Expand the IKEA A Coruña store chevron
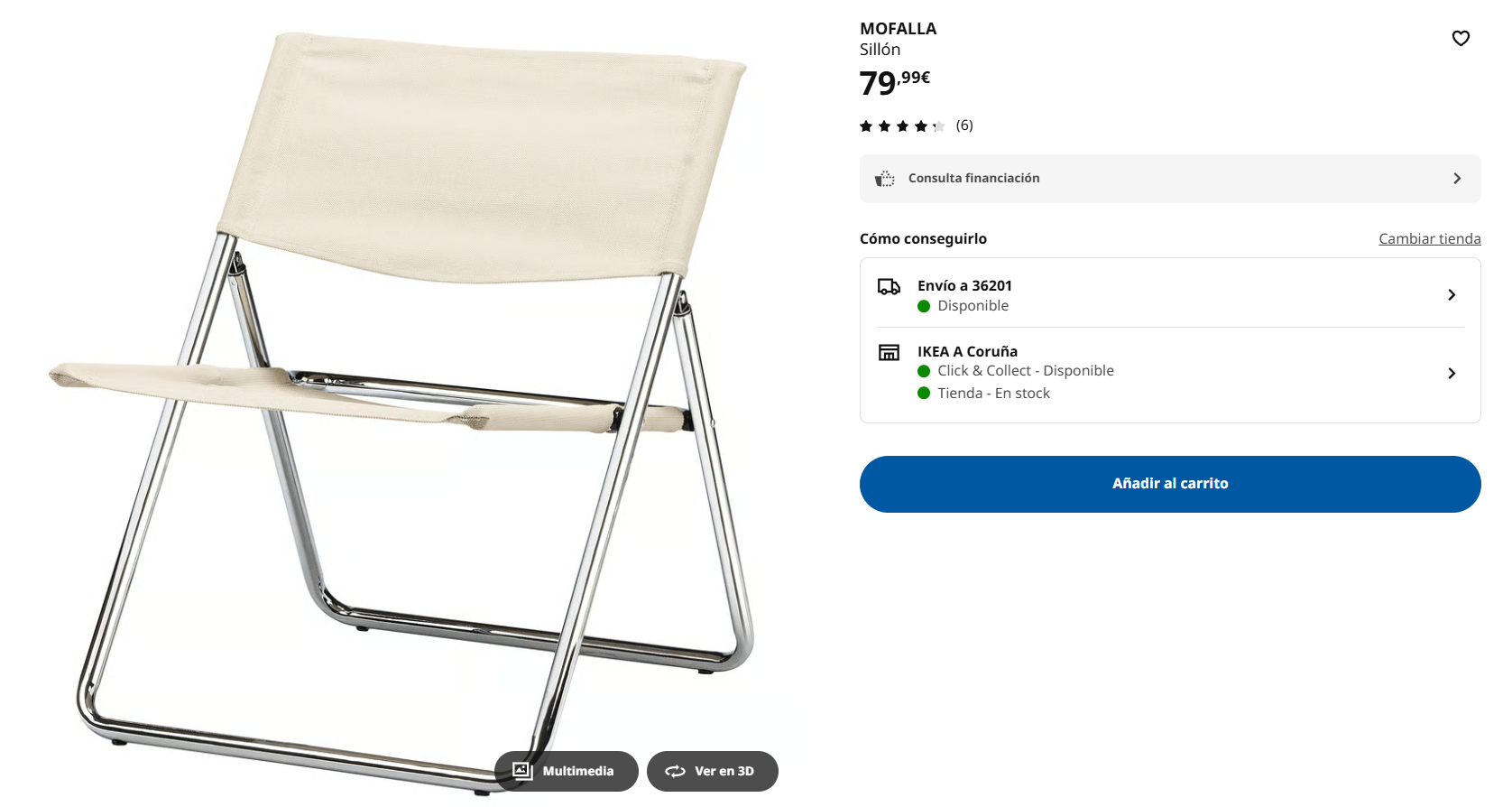Screen dimensions: 1512x807 pyautogui.click(x=1452, y=374)
